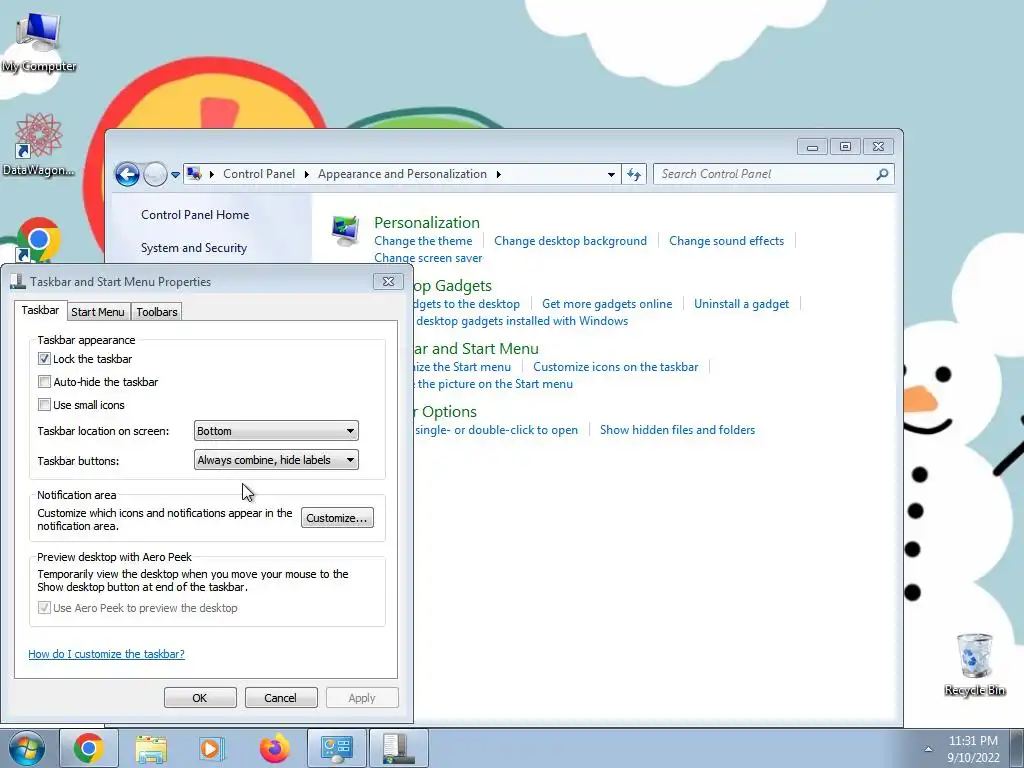Click the Personalization category icon
The width and height of the screenshot is (1024, 768).
(345, 231)
